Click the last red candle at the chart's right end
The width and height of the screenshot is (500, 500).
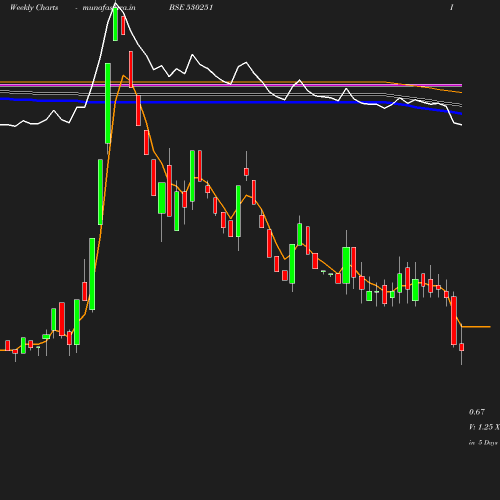462,347
